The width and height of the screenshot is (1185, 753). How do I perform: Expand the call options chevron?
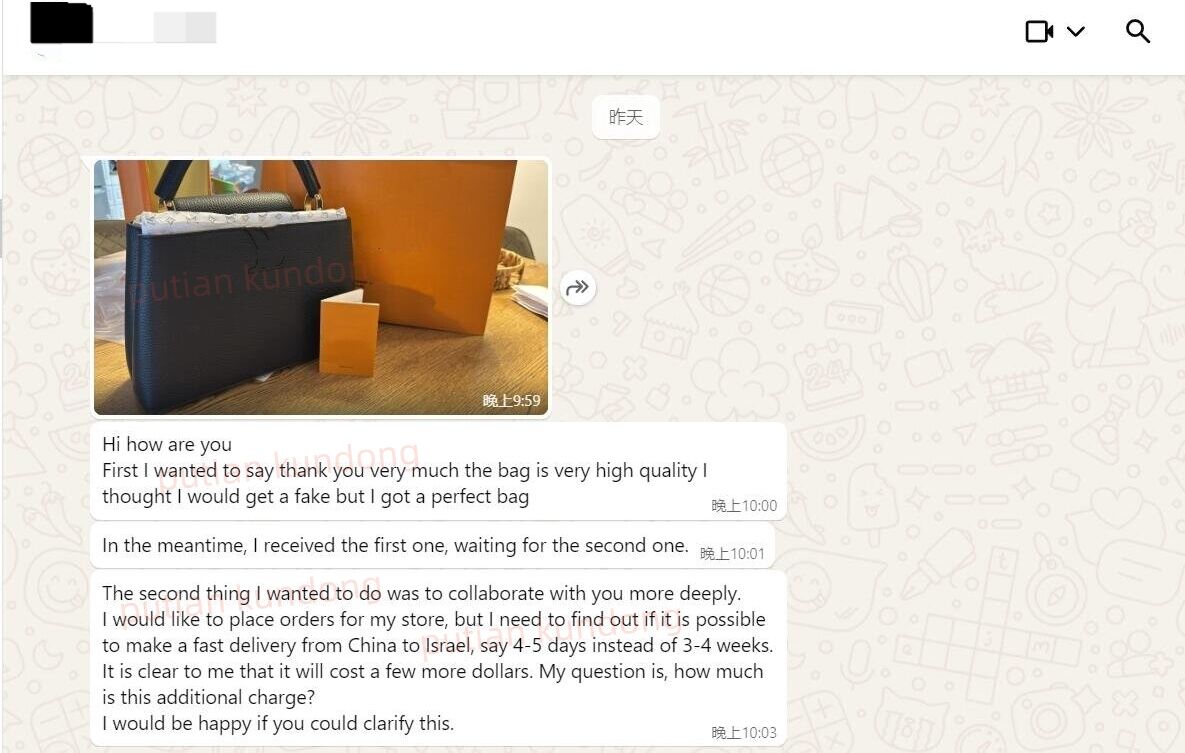[1075, 31]
